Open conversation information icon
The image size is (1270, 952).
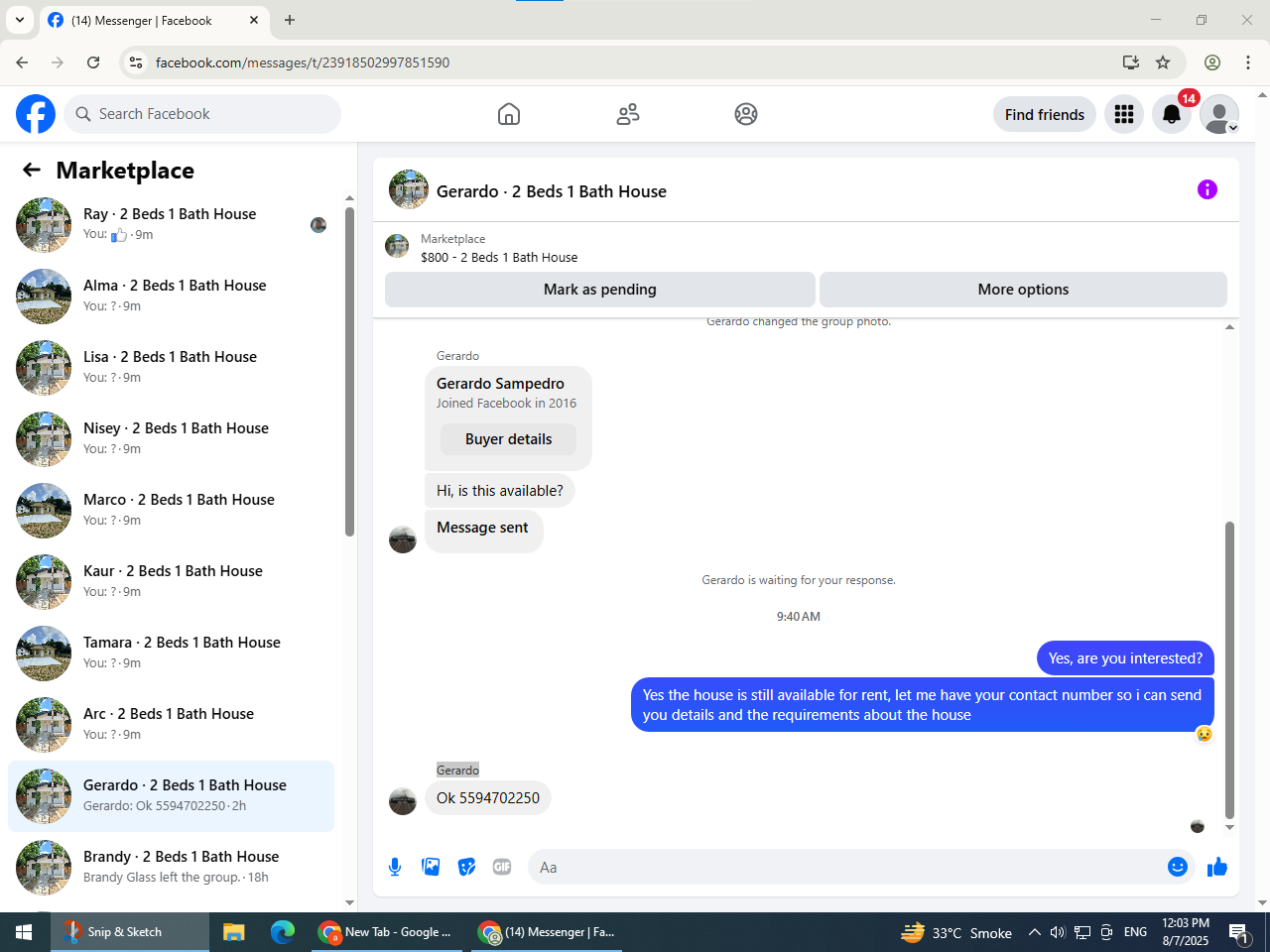1207,189
